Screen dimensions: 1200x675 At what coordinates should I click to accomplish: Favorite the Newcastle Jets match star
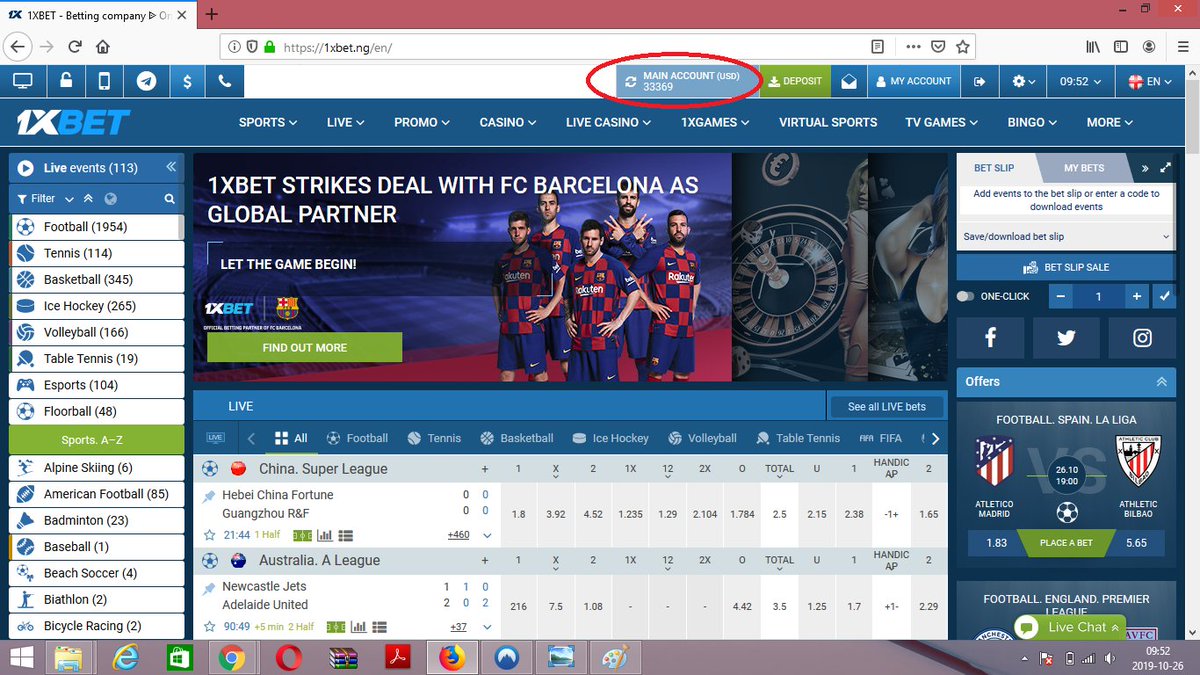(x=210, y=627)
